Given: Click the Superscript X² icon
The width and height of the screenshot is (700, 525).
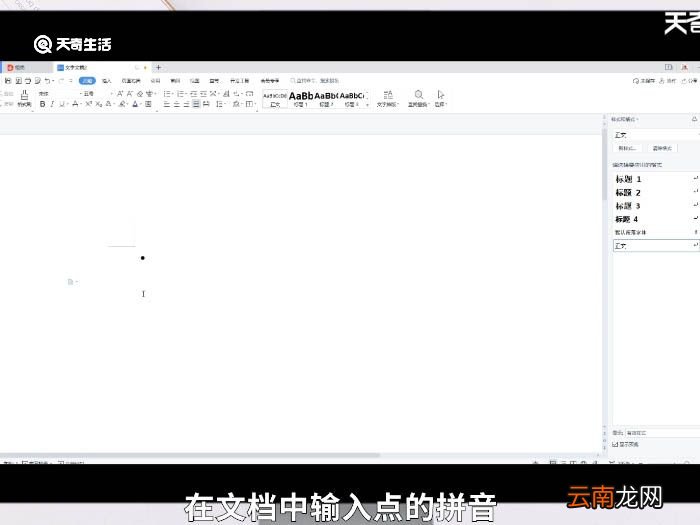Looking at the screenshot, I should coord(88,104).
